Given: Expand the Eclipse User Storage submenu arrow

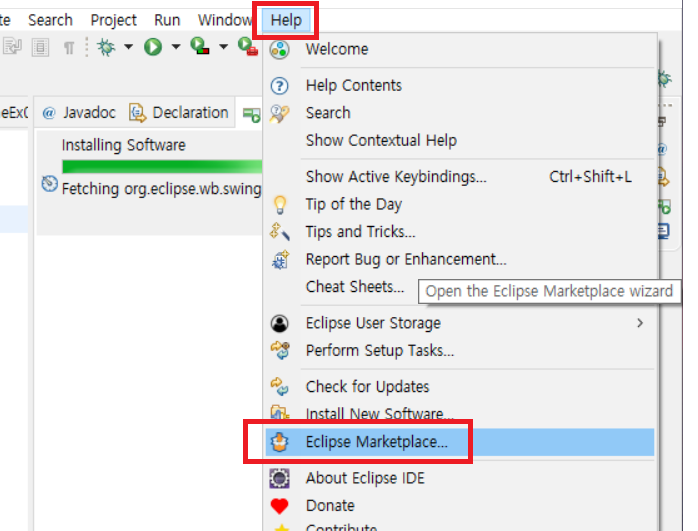Looking at the screenshot, I should tap(640, 323).
